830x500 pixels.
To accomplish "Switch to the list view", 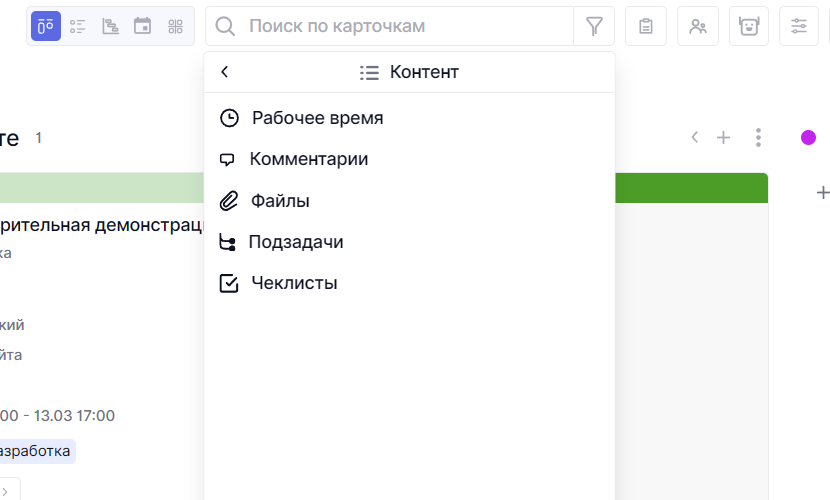I will (x=78, y=26).
